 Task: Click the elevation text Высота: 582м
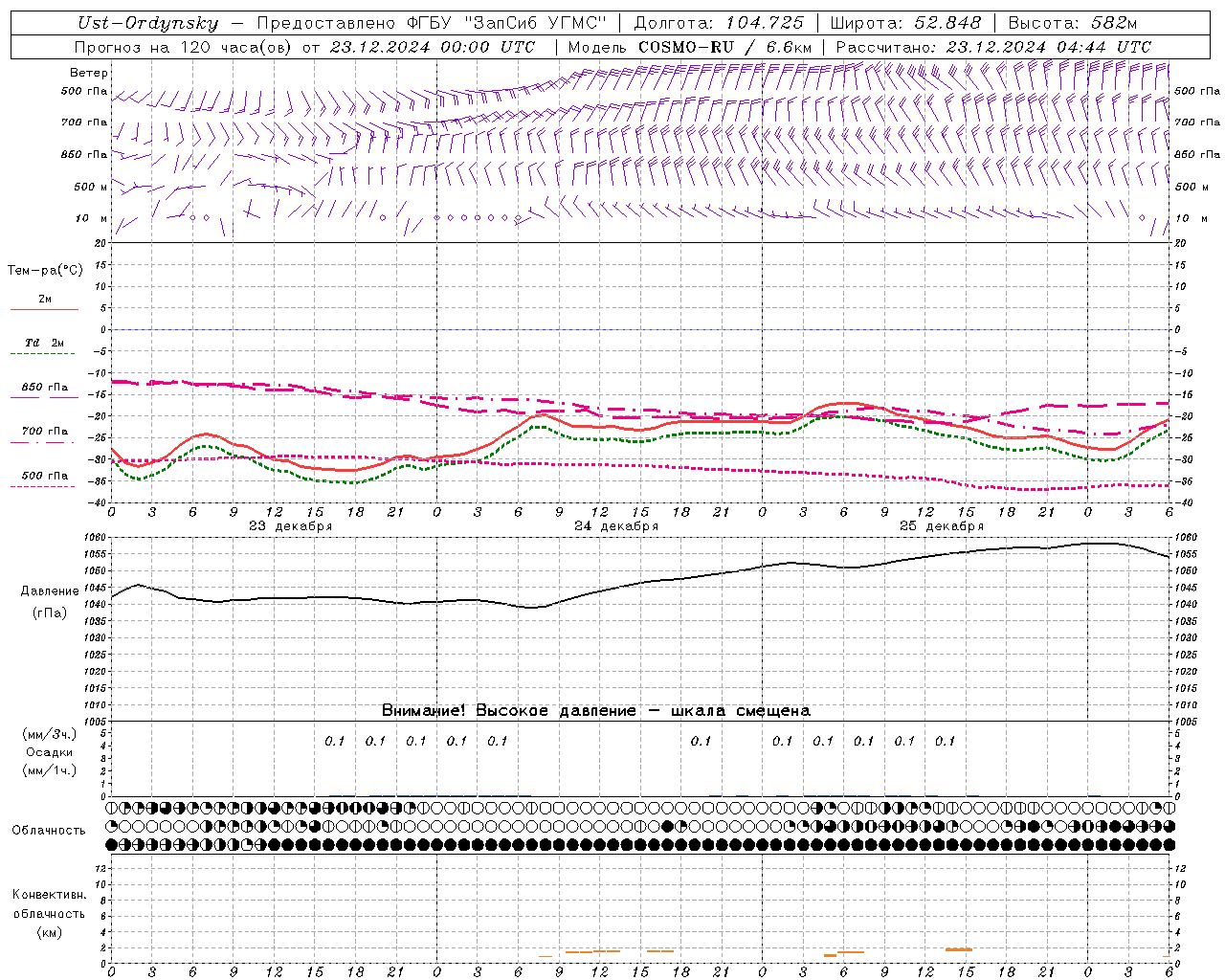(x=1071, y=23)
